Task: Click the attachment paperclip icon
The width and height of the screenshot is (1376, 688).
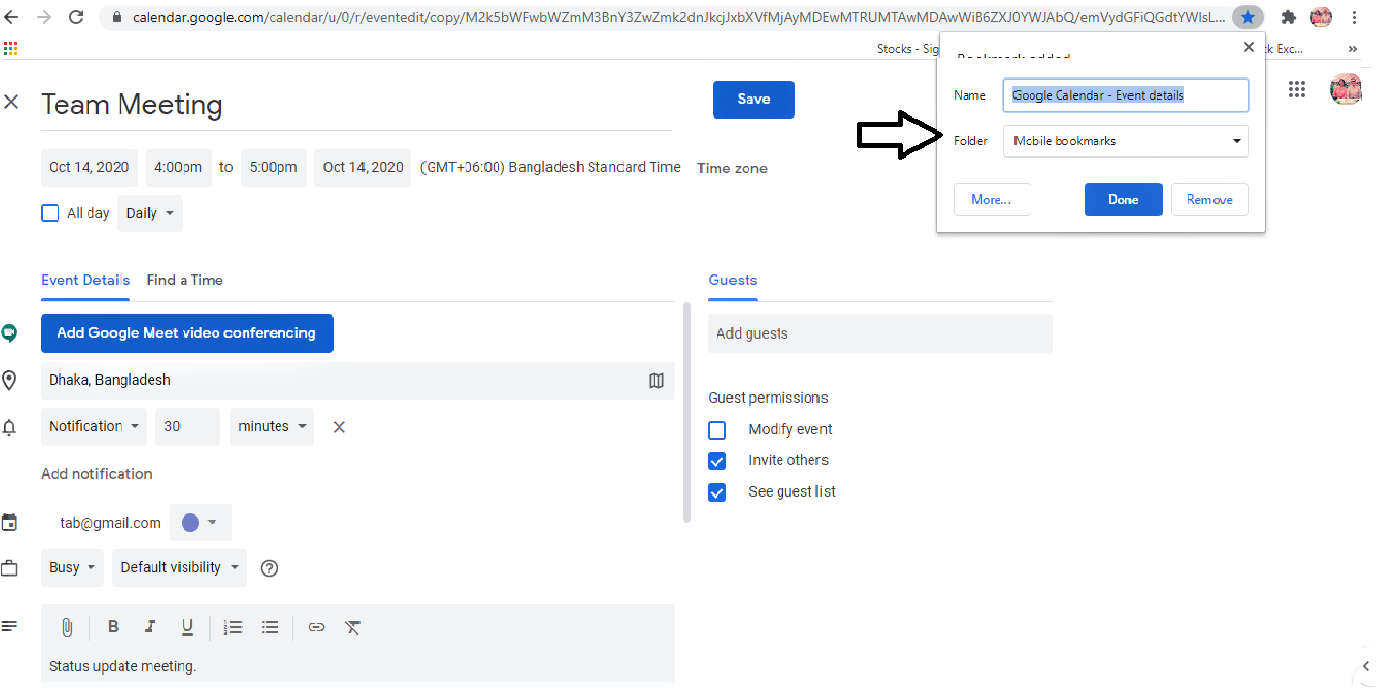Action: (x=67, y=627)
